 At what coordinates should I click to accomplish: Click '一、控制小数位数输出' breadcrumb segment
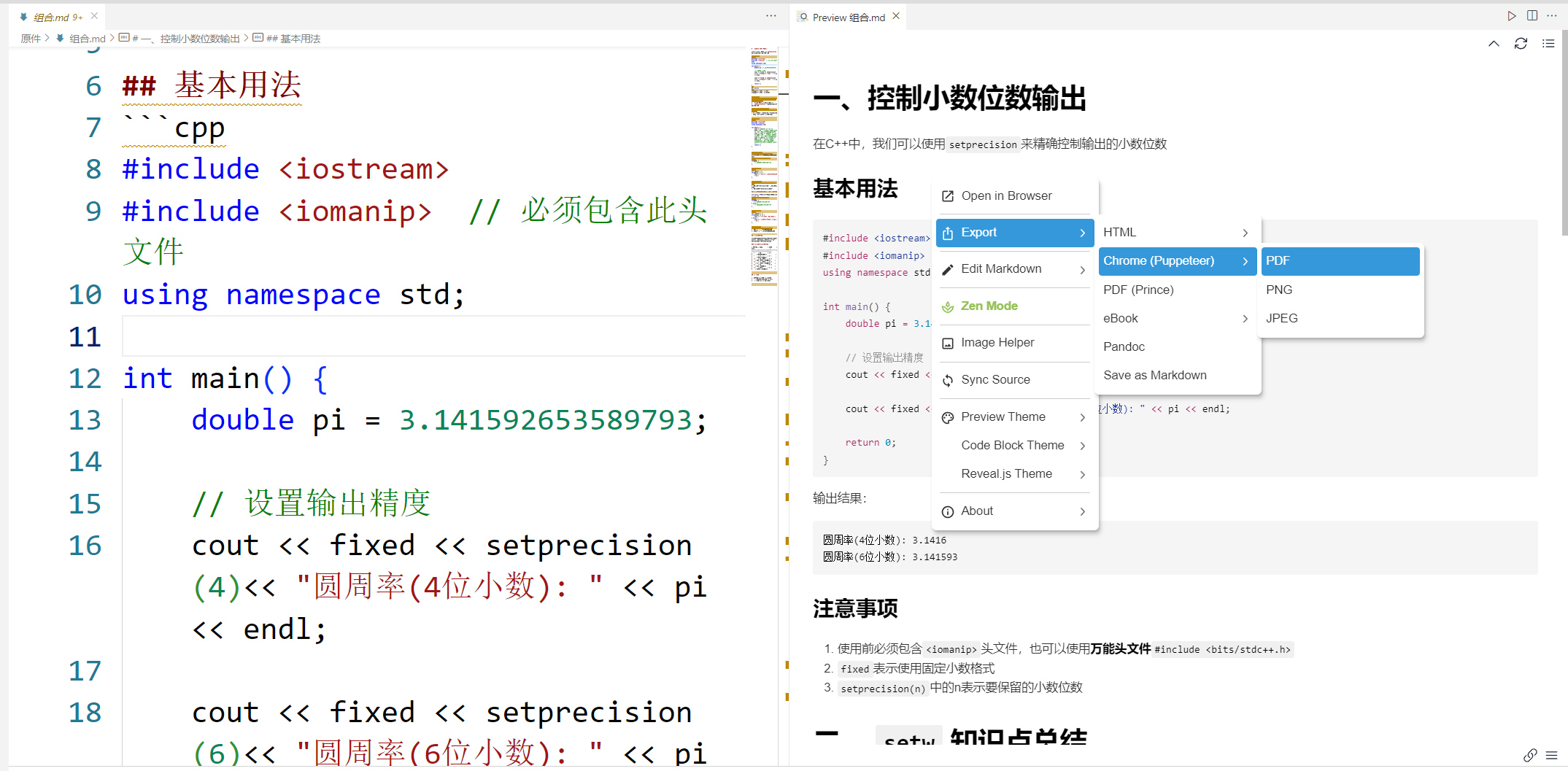tap(187, 39)
